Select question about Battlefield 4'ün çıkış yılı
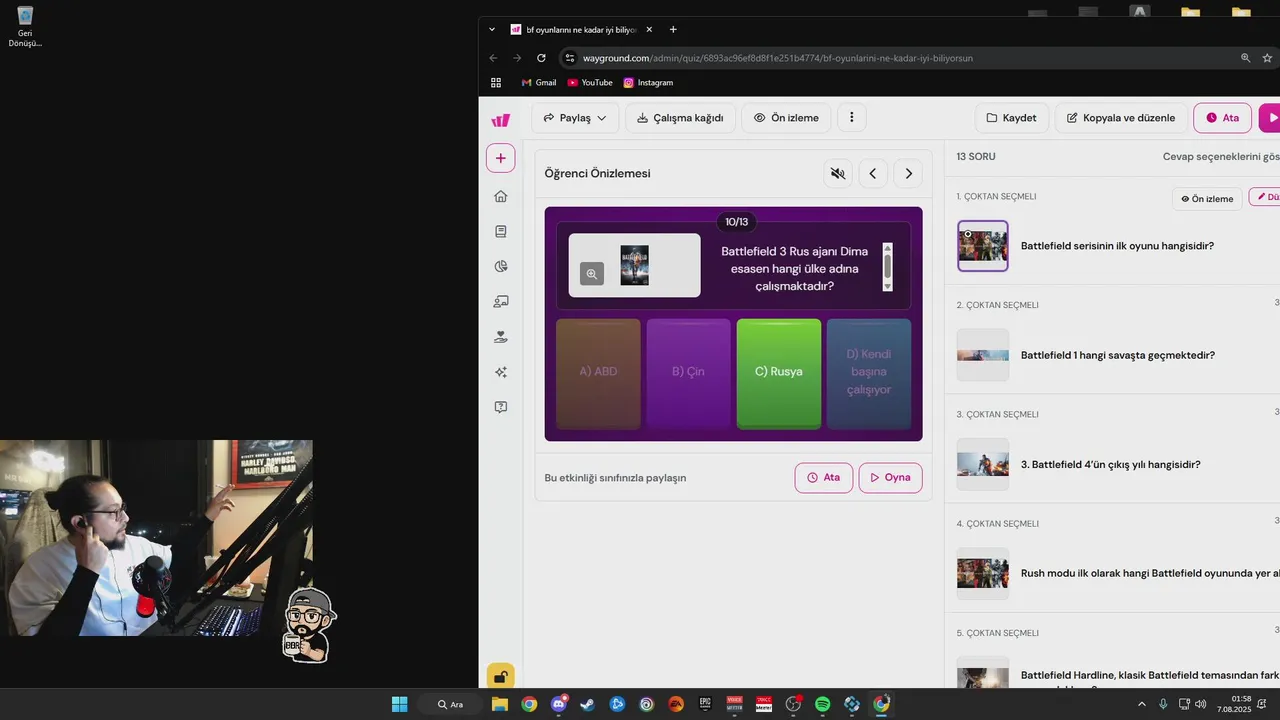Viewport: 1280px width, 720px height. pyautogui.click(x=1111, y=464)
